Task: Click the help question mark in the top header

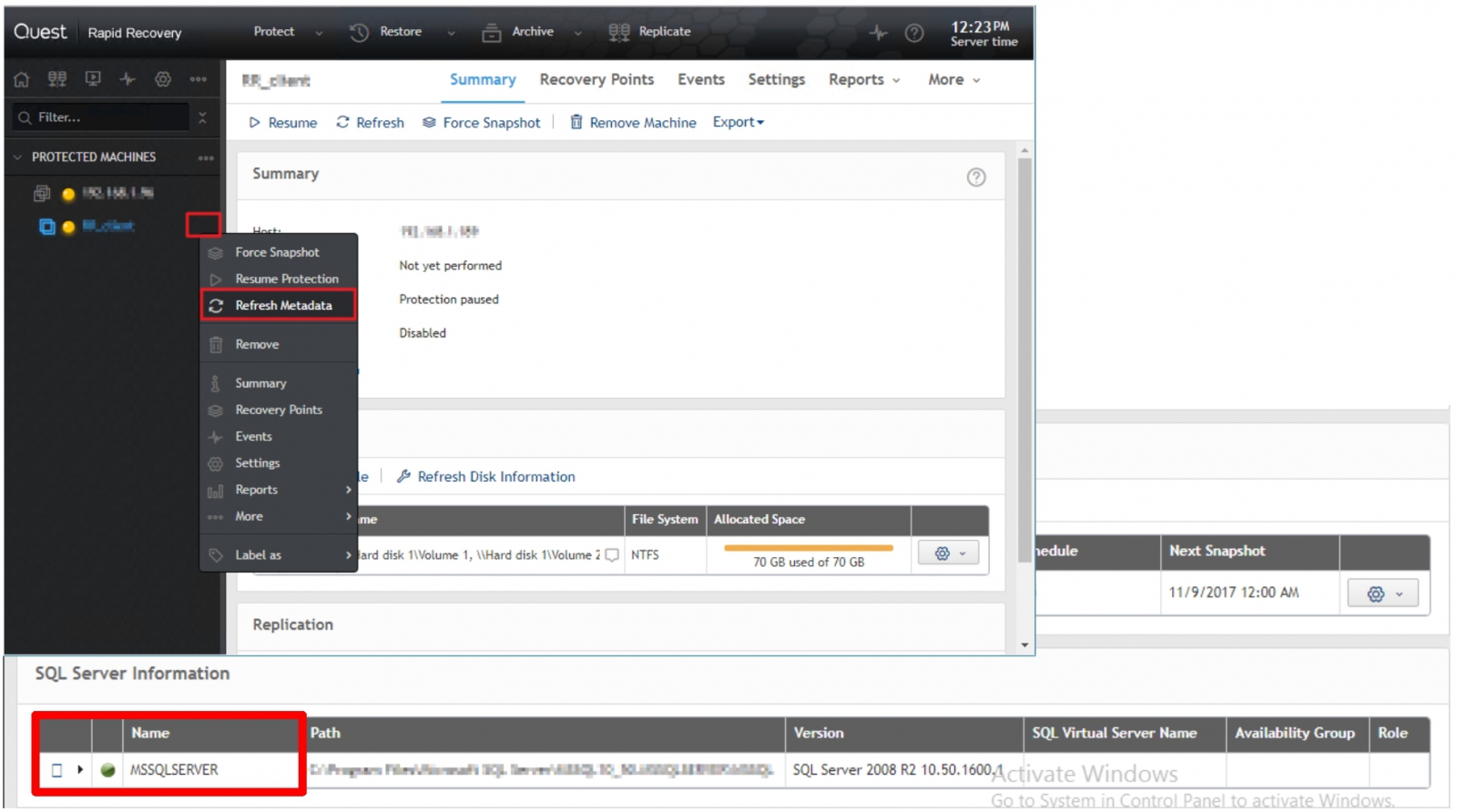Action: click(914, 33)
